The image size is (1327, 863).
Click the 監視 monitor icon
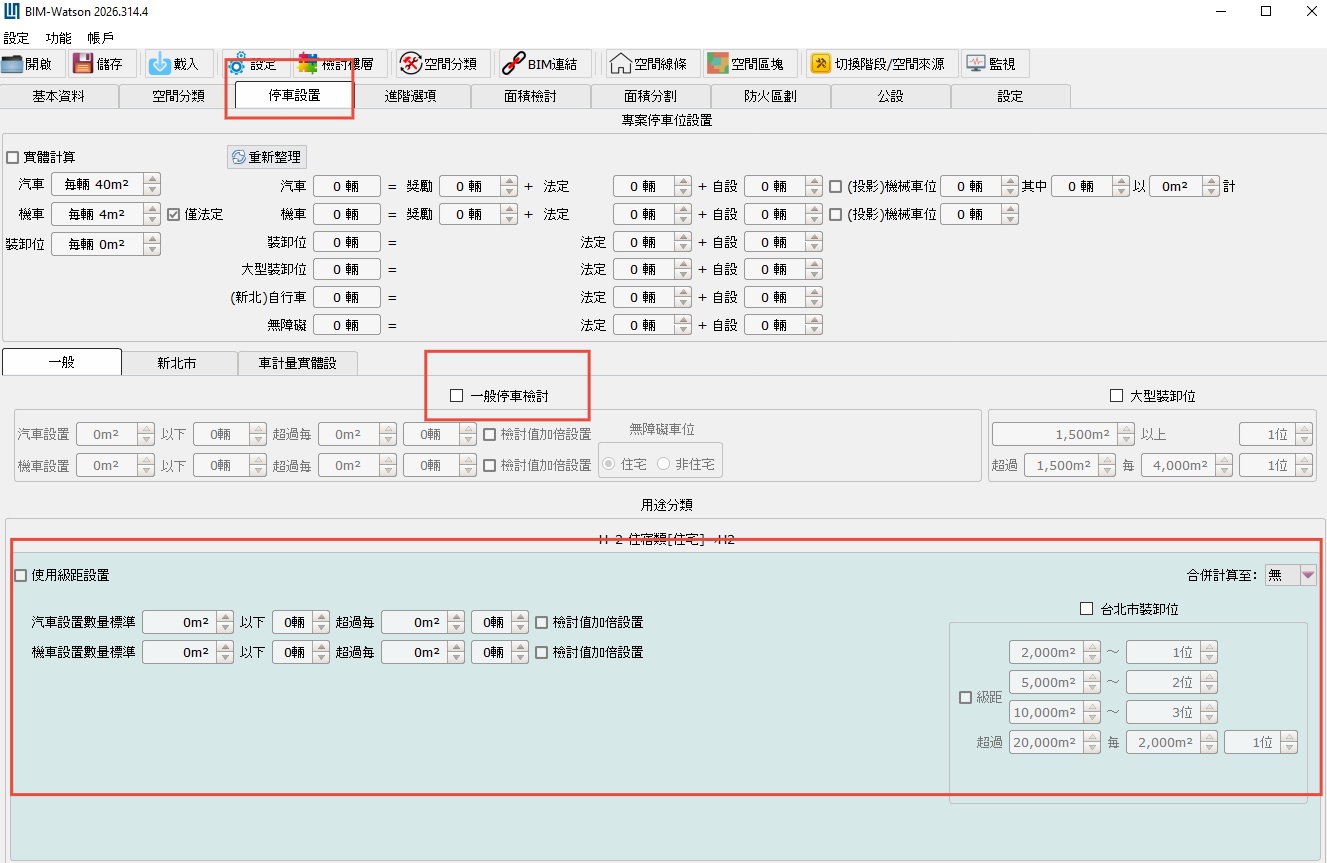[975, 64]
